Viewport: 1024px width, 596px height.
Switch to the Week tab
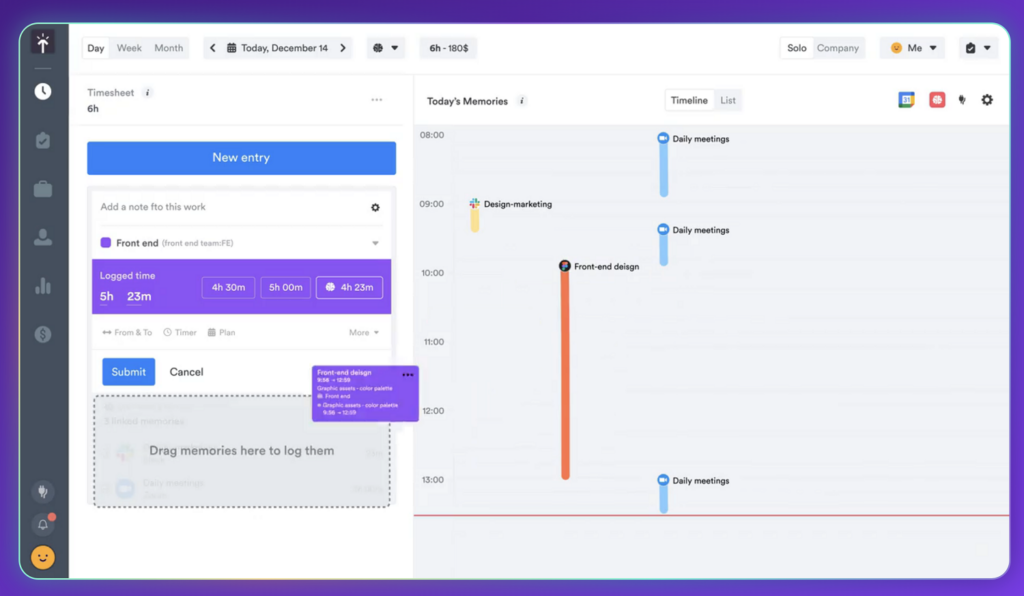point(129,48)
